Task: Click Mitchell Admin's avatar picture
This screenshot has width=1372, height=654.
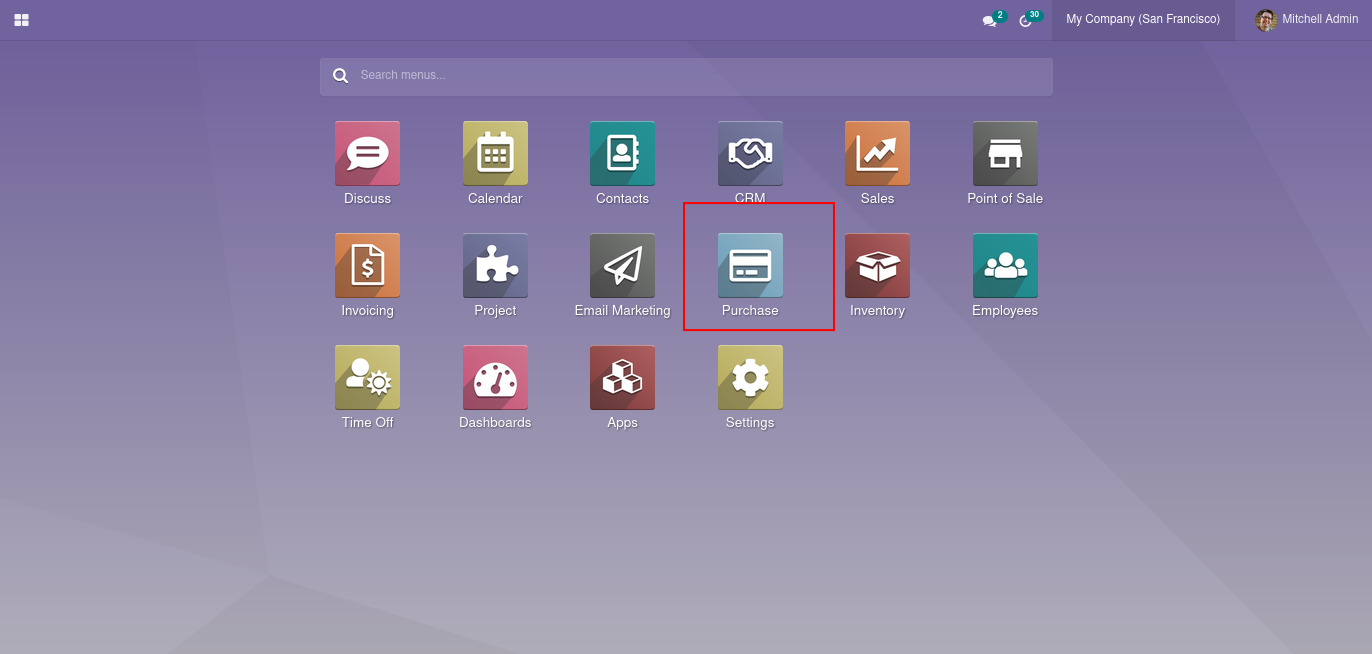Action: [1266, 20]
